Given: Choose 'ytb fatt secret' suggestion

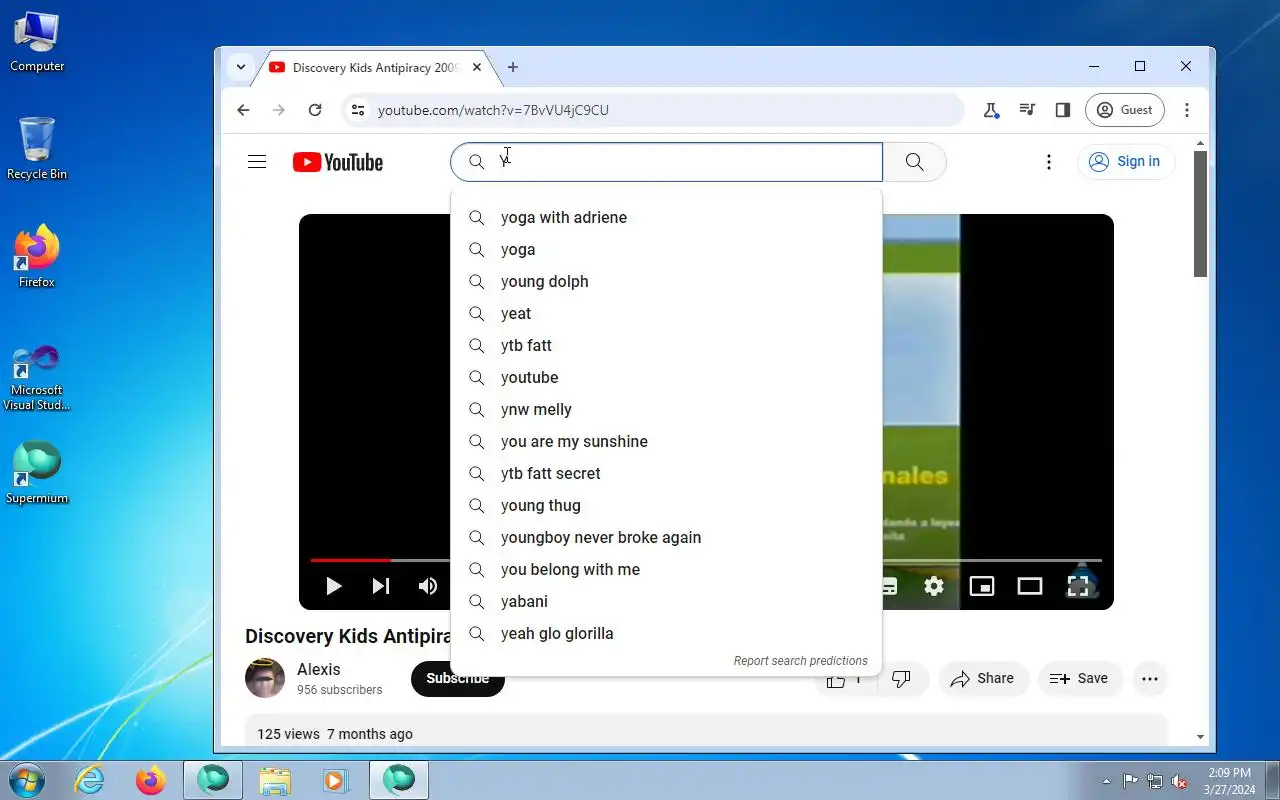Looking at the screenshot, I should point(666,473).
